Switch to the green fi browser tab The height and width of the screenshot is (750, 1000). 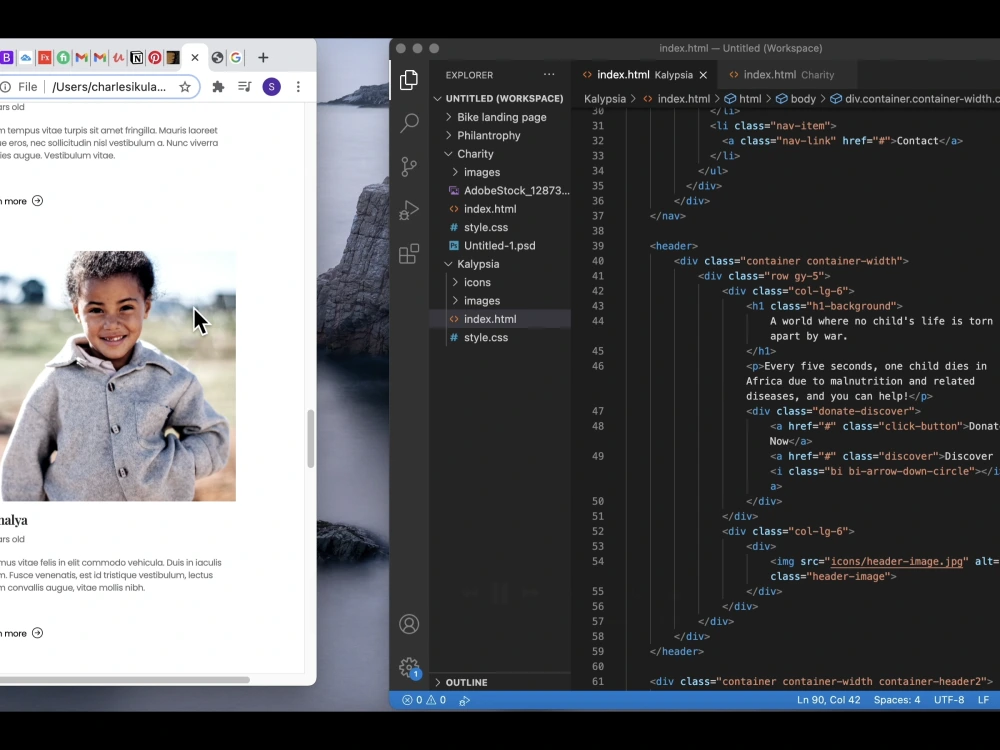63,58
